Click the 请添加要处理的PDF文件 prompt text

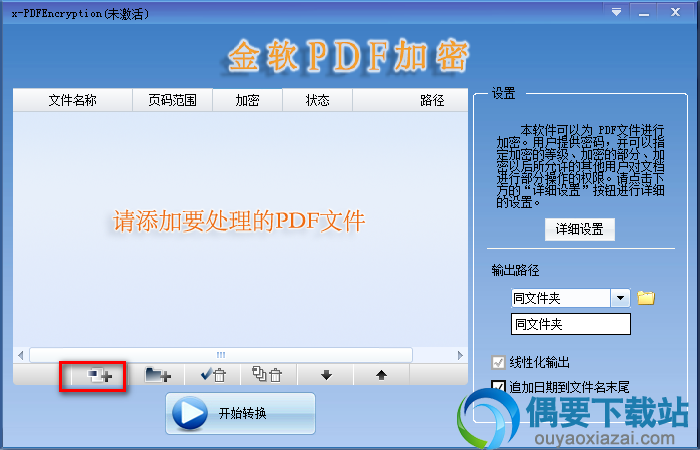(239, 221)
